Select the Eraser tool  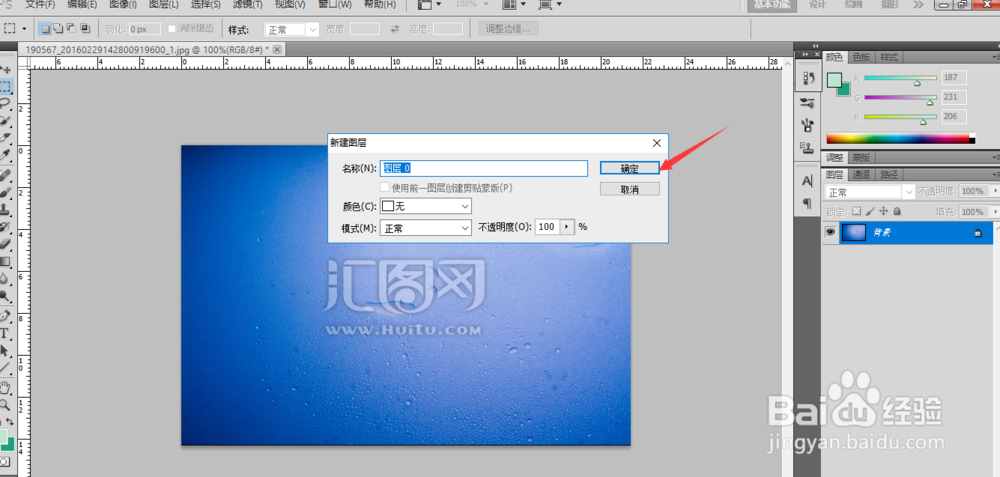coord(5,244)
